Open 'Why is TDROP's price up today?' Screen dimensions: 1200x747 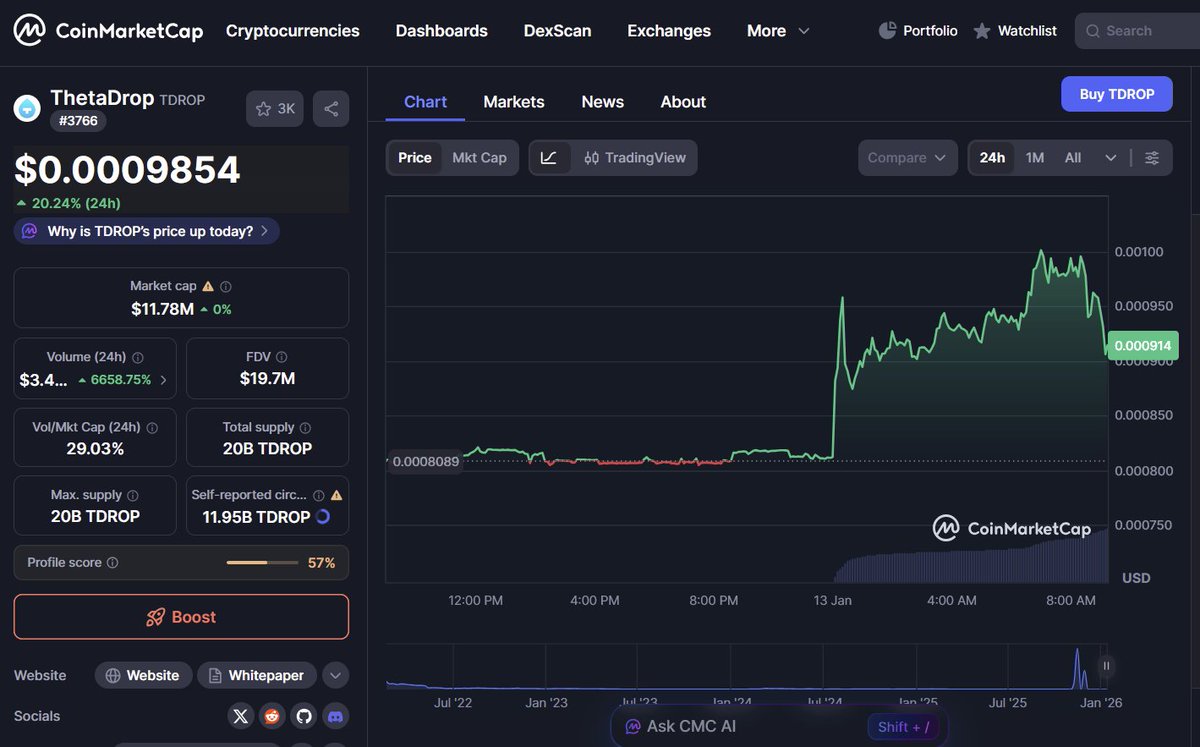point(147,231)
